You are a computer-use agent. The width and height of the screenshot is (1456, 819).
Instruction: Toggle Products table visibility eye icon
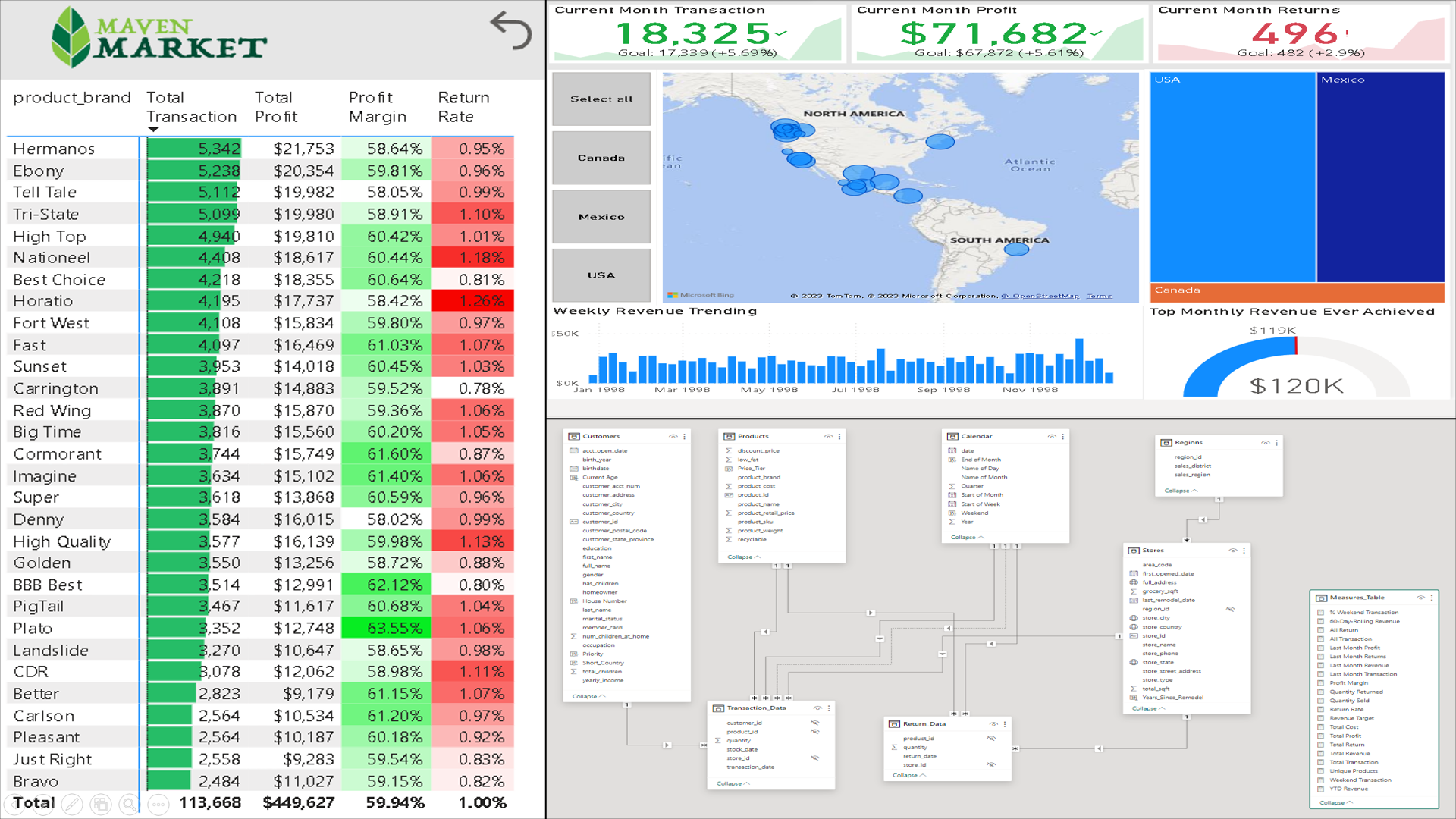coord(828,437)
